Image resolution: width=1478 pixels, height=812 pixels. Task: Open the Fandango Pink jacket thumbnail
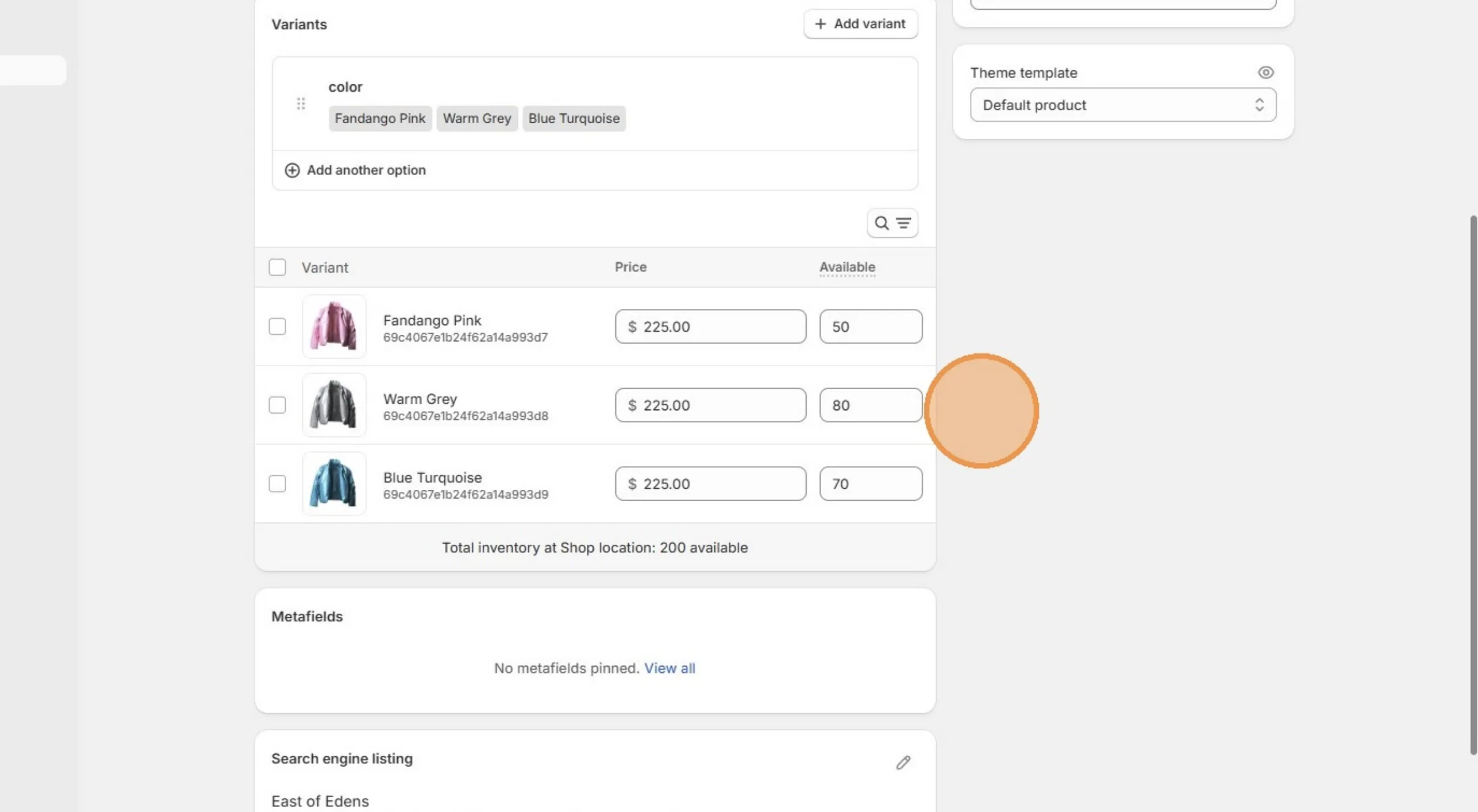(x=334, y=326)
